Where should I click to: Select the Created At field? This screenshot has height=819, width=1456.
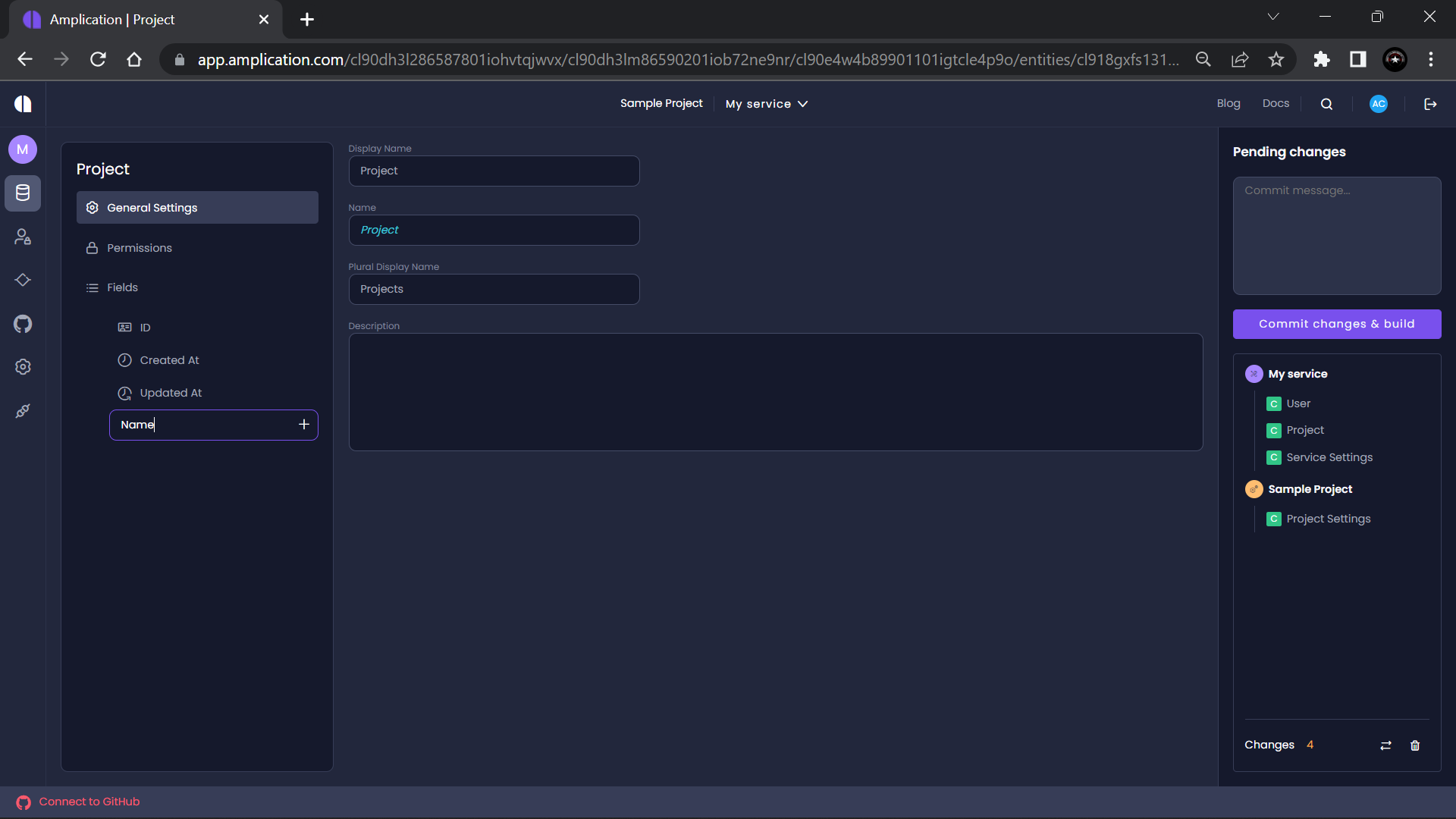point(169,360)
